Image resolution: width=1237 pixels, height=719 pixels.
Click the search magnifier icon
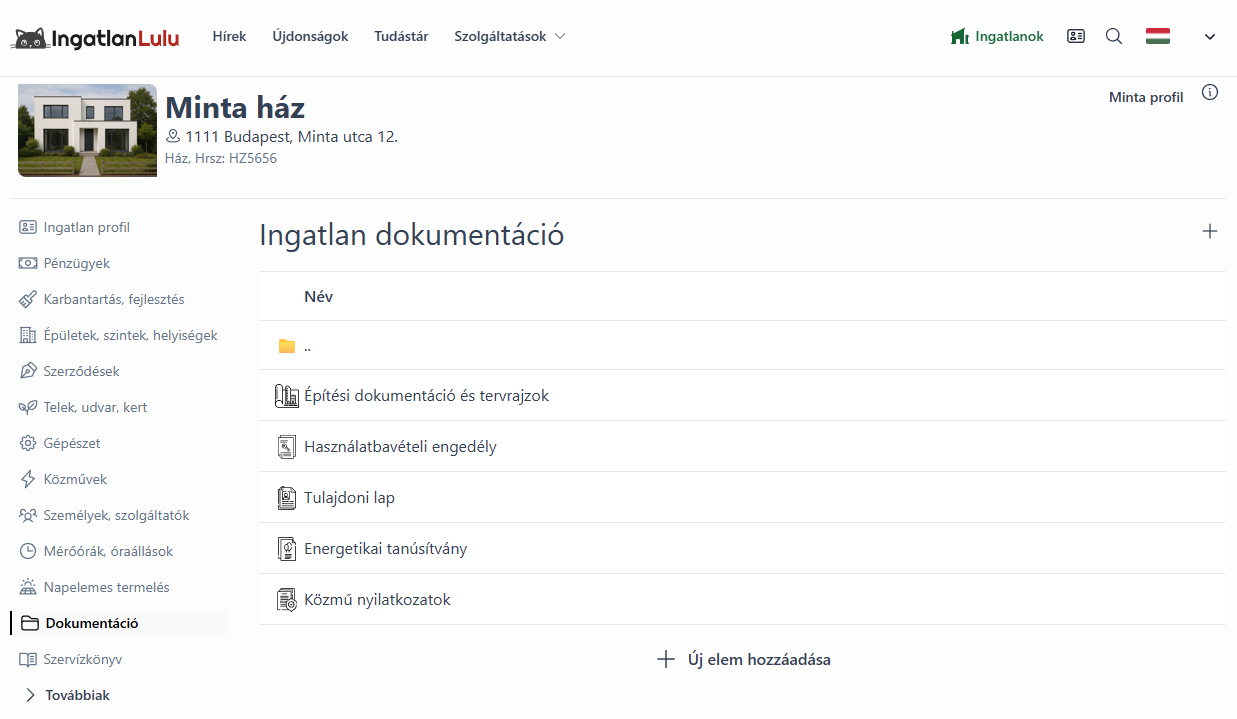pyautogui.click(x=1114, y=36)
